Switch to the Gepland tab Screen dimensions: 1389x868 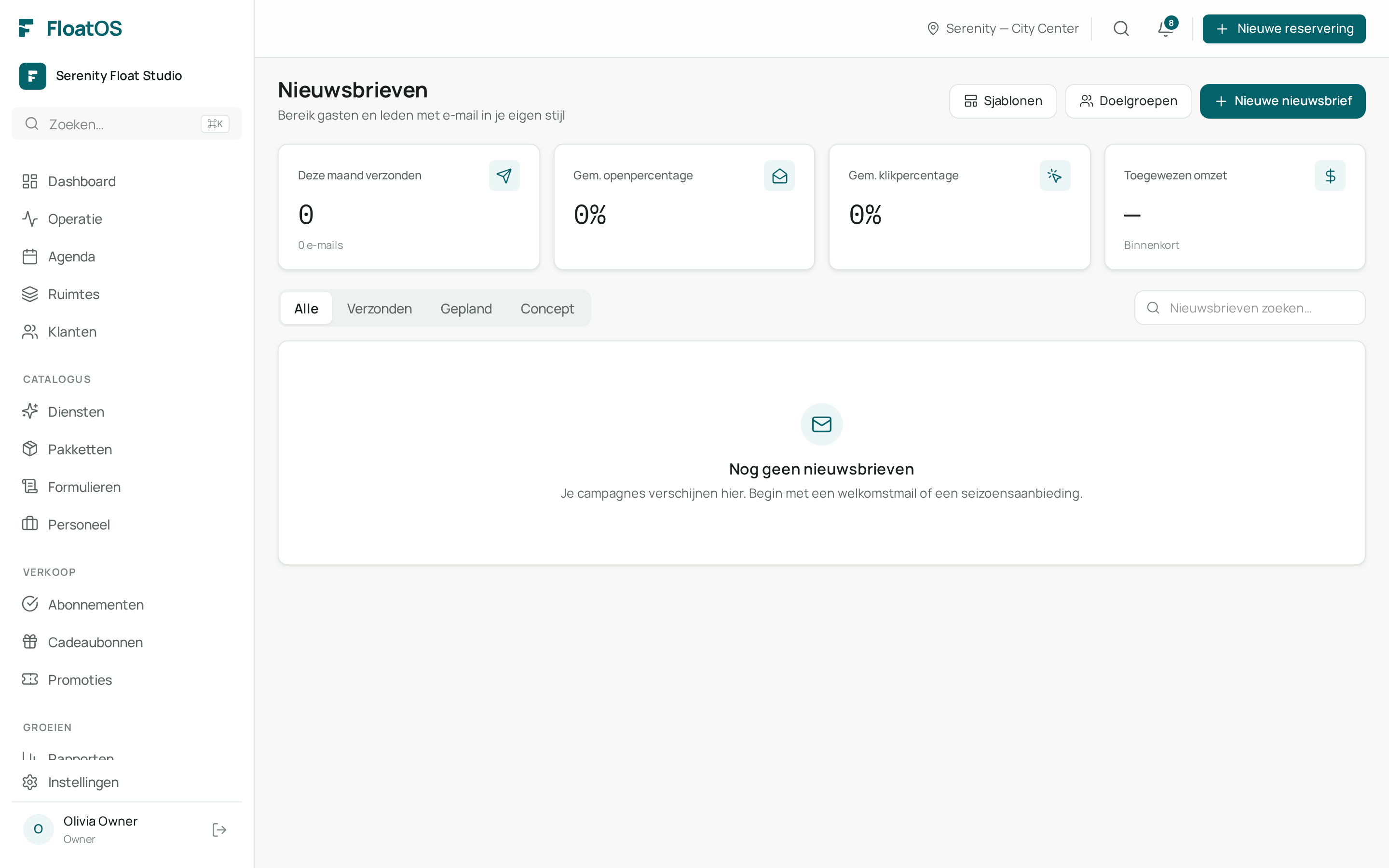pos(466,308)
